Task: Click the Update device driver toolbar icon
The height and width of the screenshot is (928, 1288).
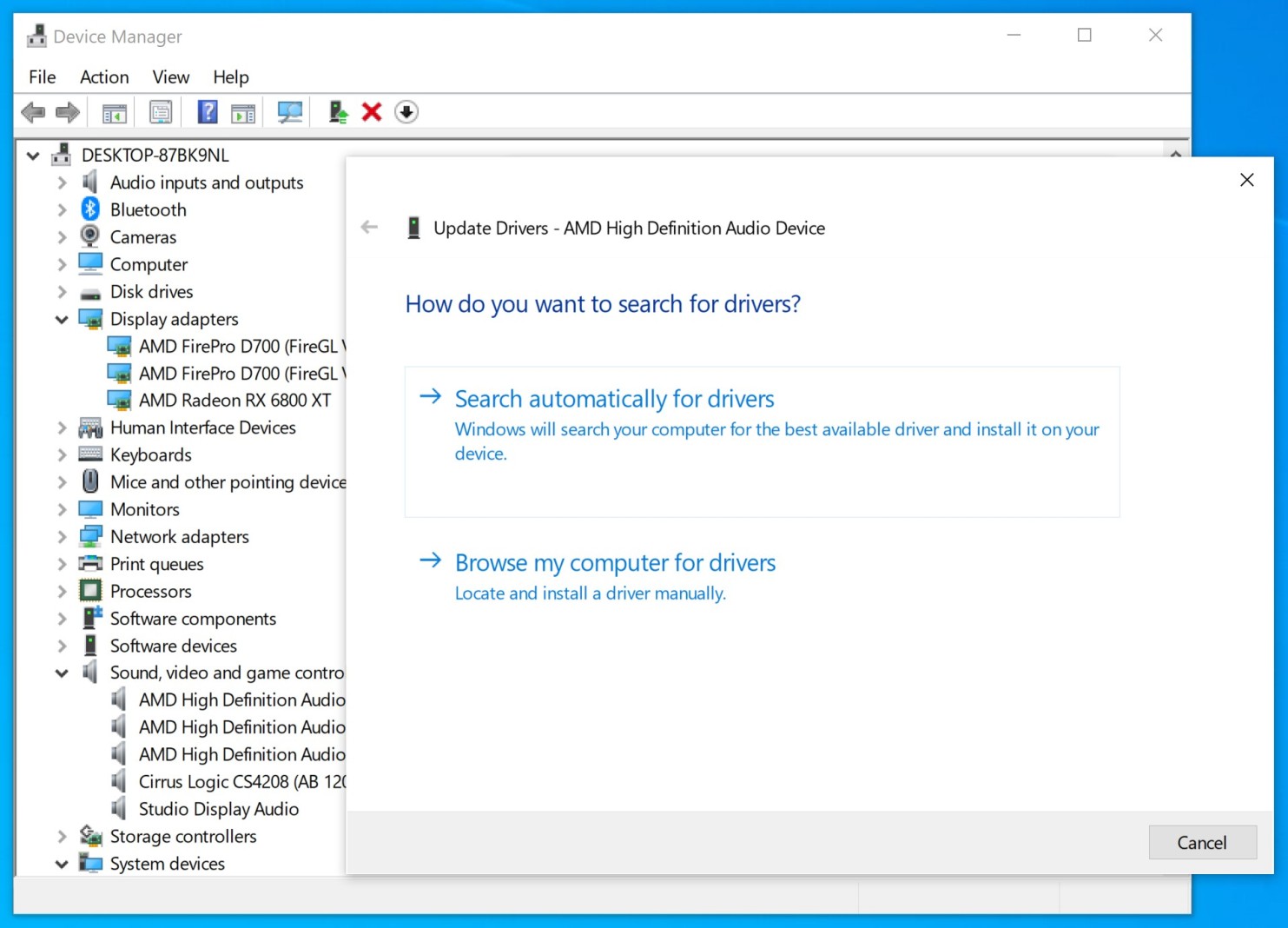Action: pyautogui.click(x=338, y=112)
